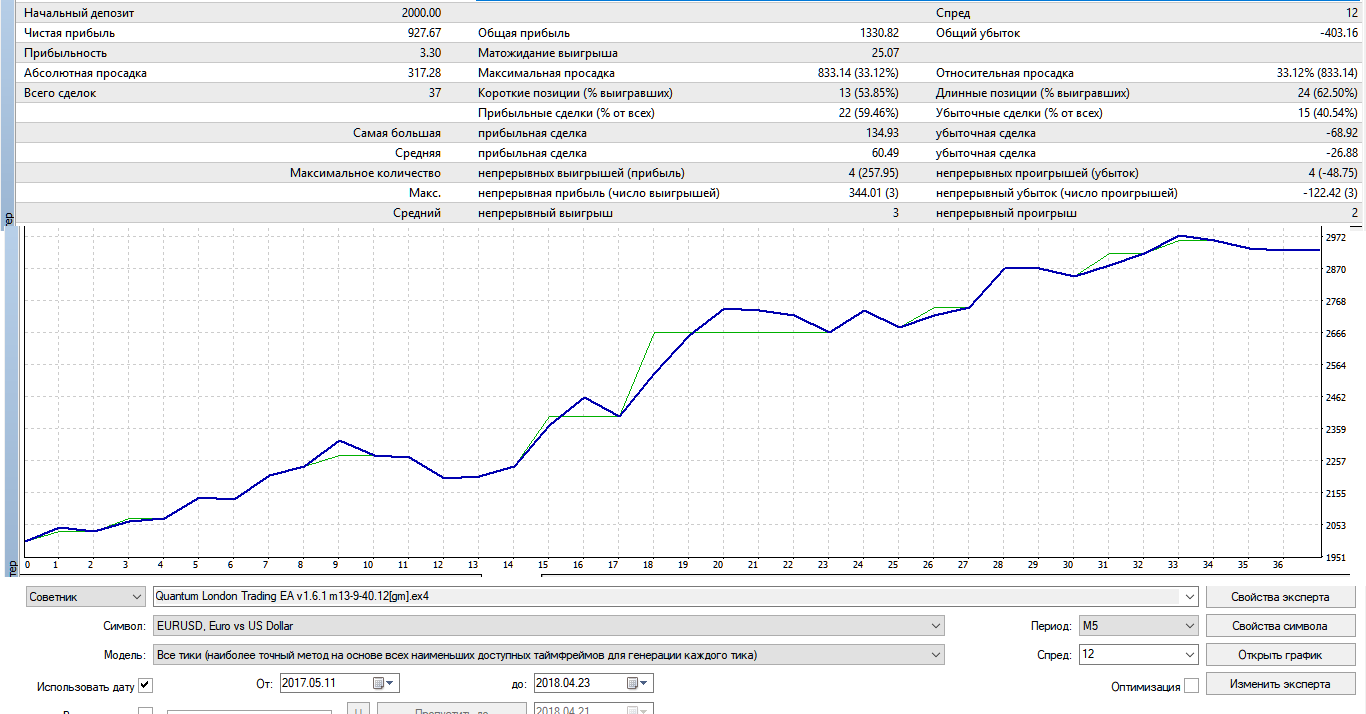Viewport: 1366px width, 714px height.
Task: Click largest убыточная сделка value -68.92
Action: (1342, 133)
